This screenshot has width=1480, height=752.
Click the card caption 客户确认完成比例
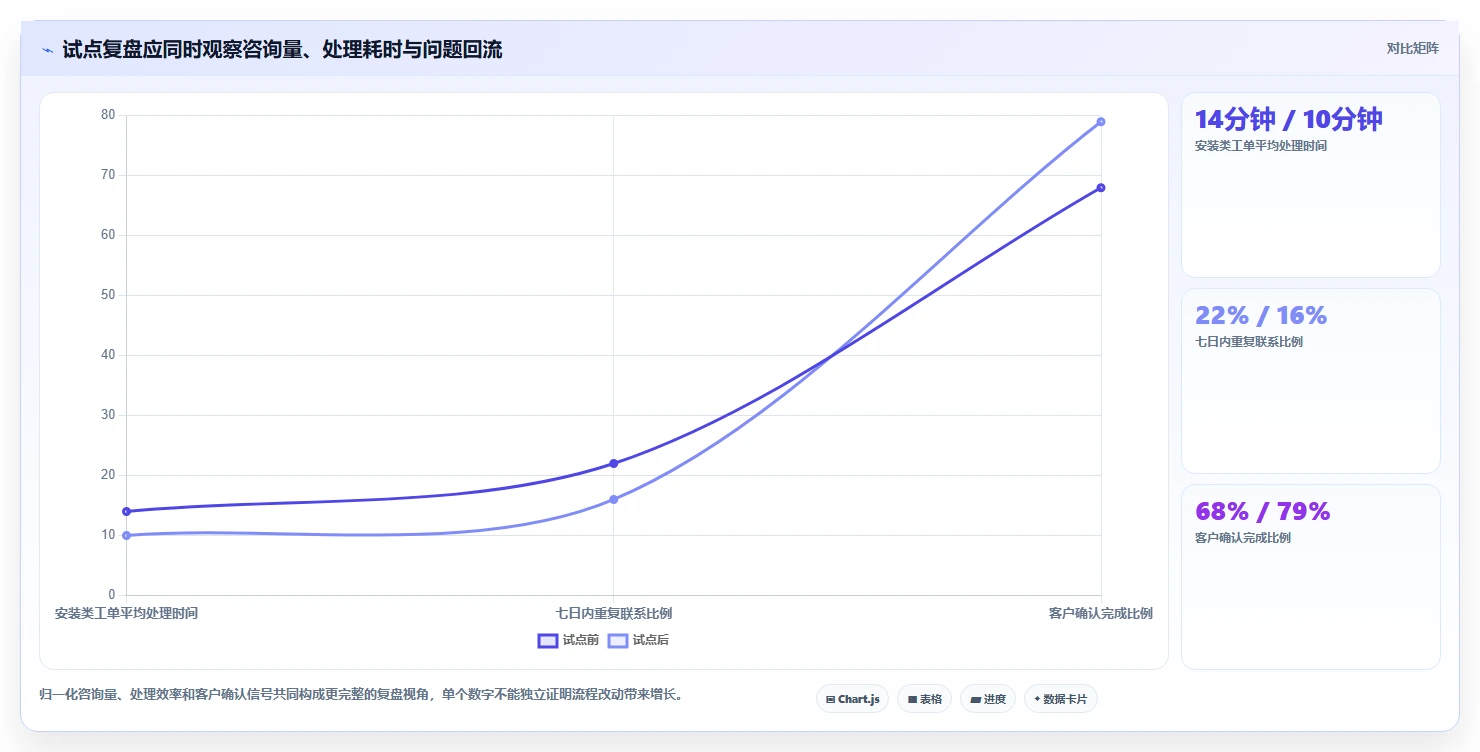tap(1242, 538)
